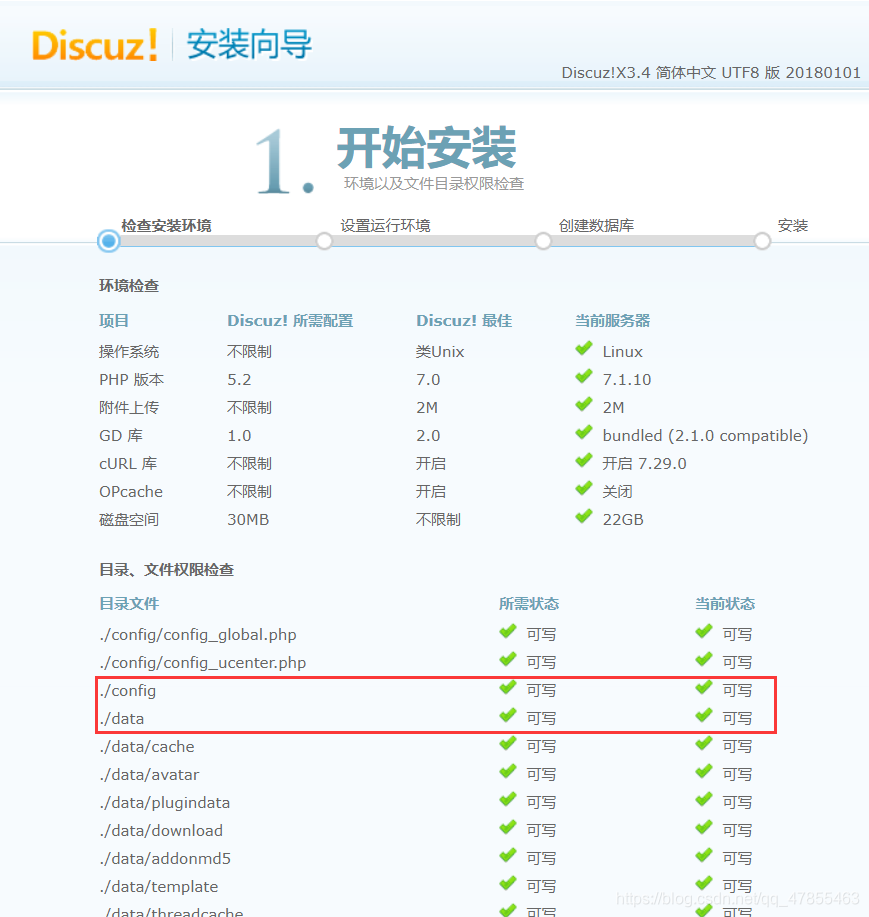
Task: Click the ./data/plugindata path
Action: 164,803
